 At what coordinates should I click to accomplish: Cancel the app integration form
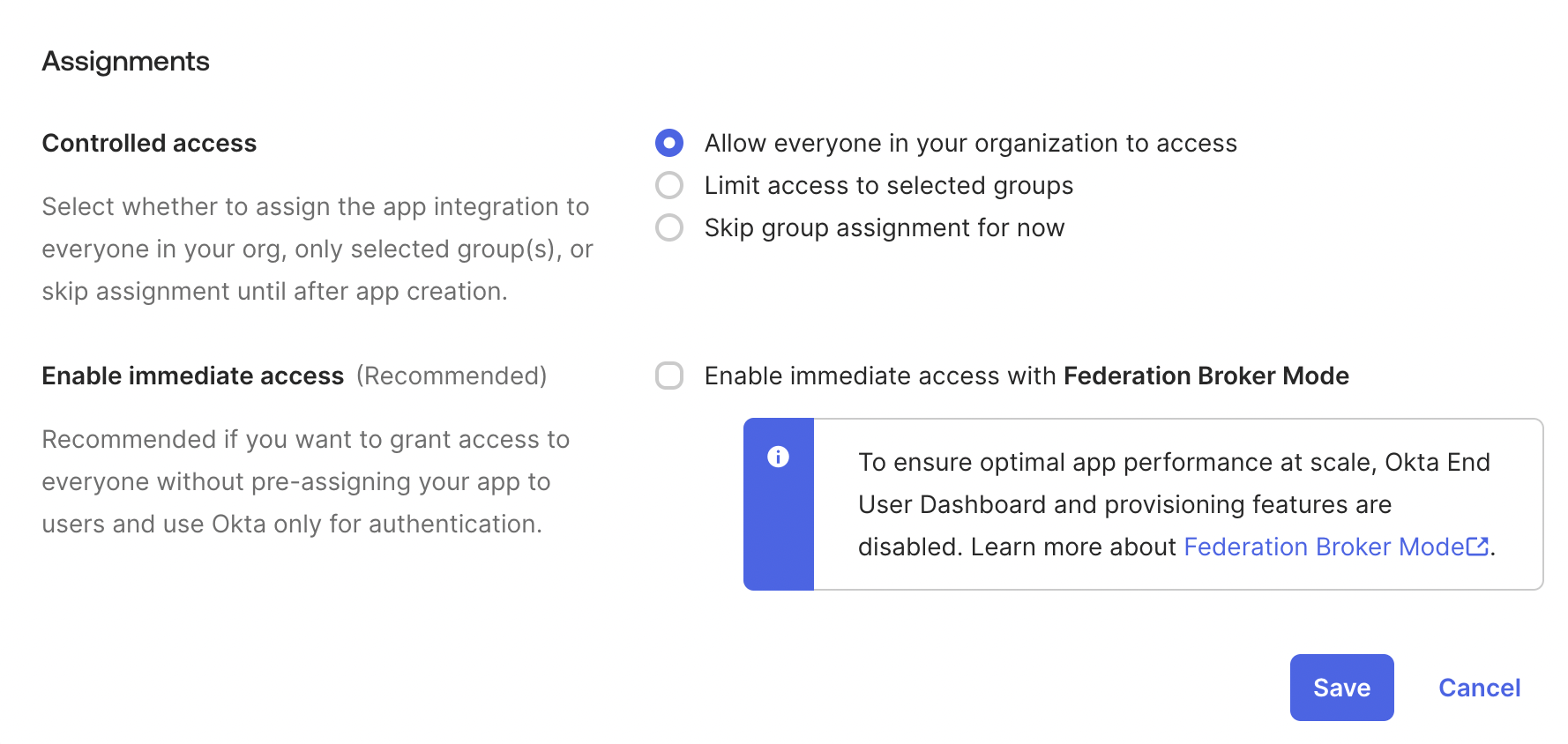(x=1479, y=688)
